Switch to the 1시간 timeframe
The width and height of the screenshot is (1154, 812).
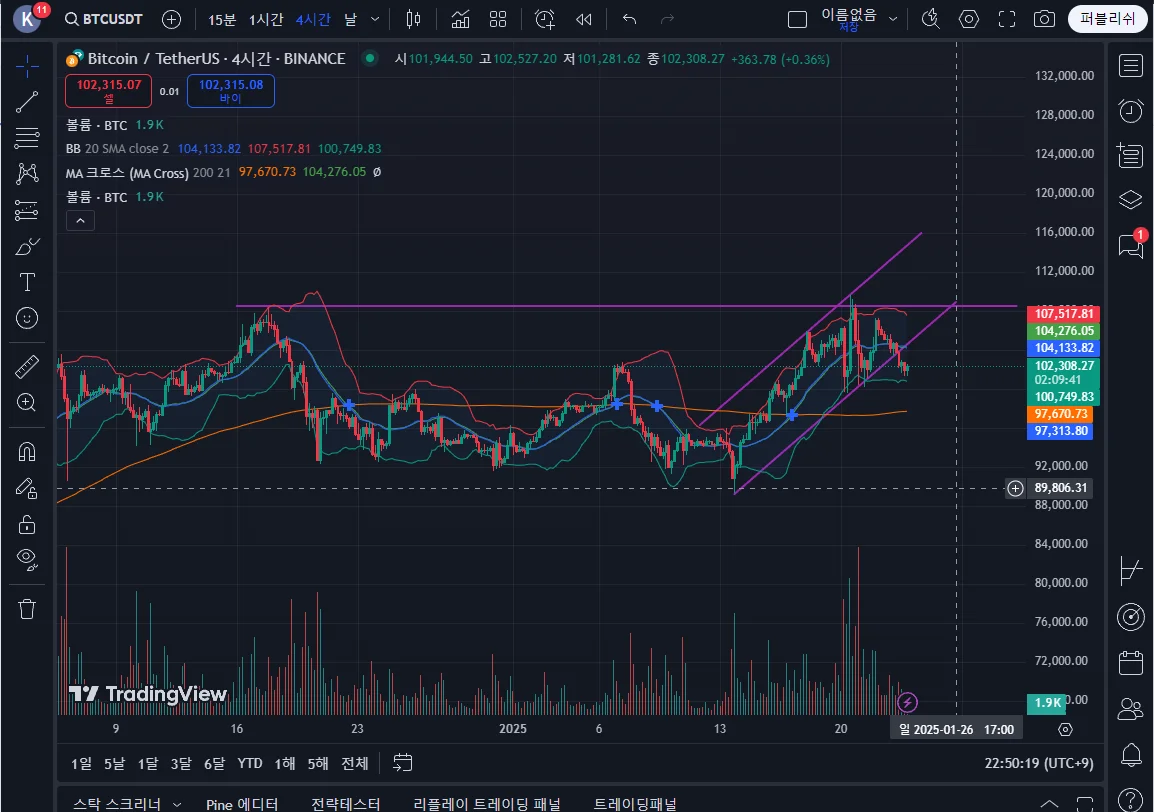(266, 19)
